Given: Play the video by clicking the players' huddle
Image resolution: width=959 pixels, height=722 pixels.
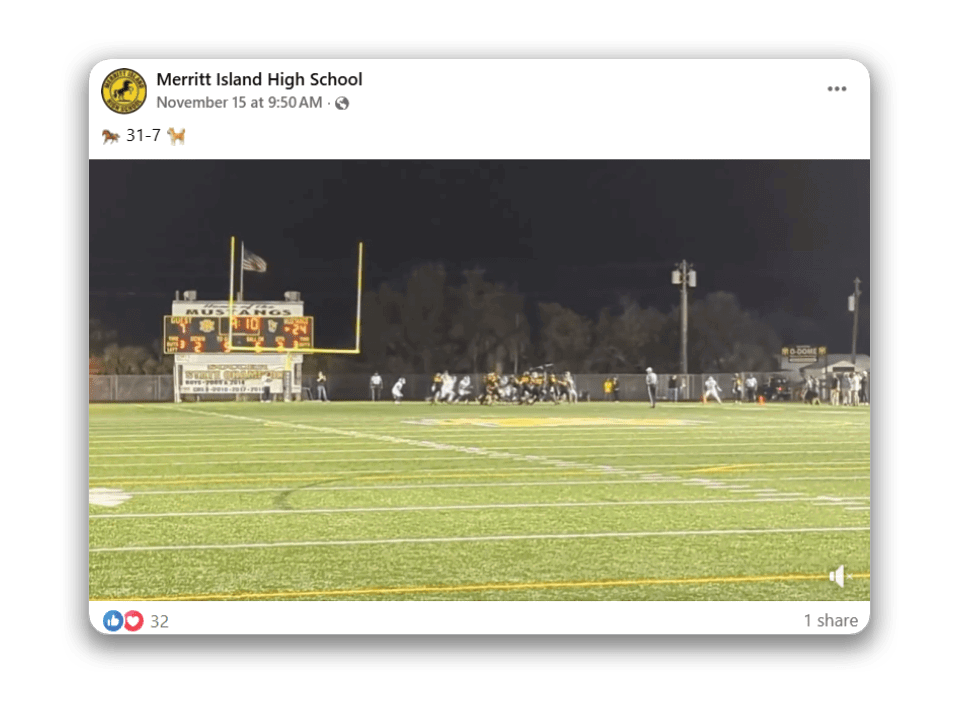Looking at the screenshot, I should coord(503,387).
